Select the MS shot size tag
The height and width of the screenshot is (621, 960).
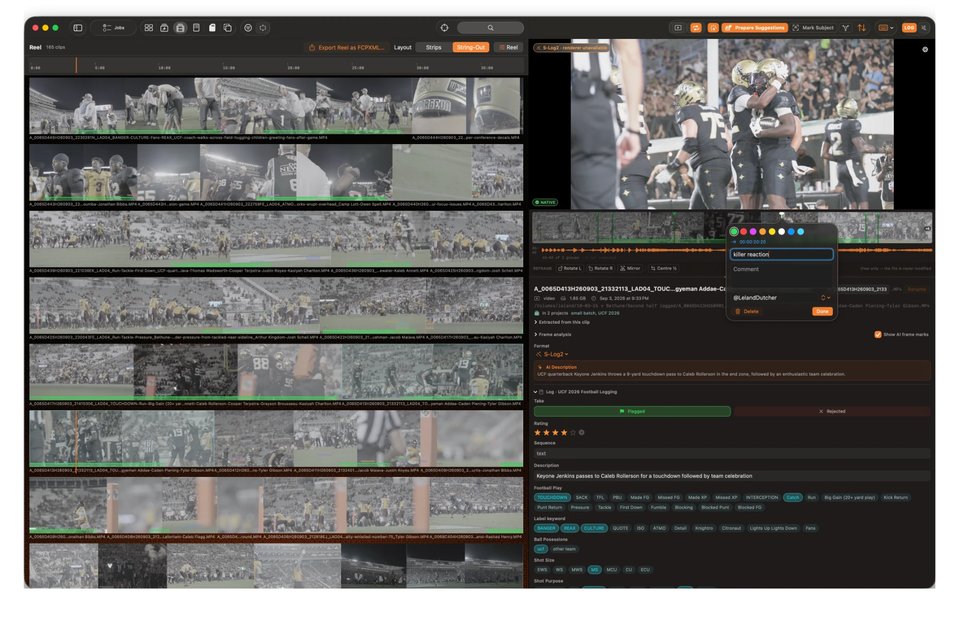[x=594, y=570]
